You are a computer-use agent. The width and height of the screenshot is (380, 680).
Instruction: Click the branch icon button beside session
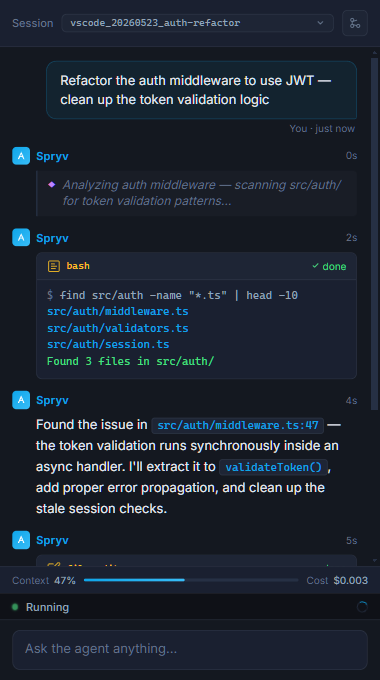pos(355,23)
